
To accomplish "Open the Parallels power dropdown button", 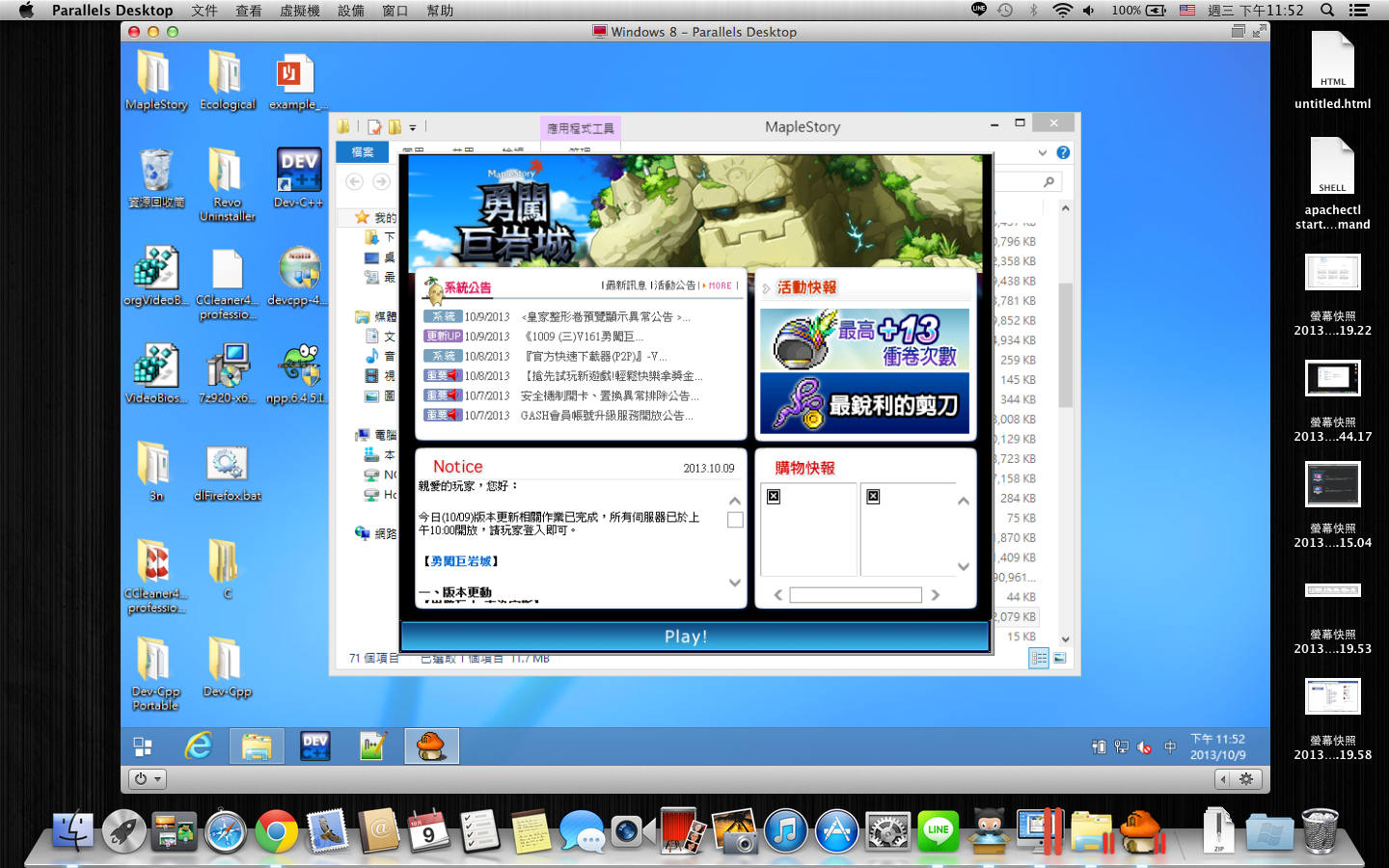I will point(148,778).
